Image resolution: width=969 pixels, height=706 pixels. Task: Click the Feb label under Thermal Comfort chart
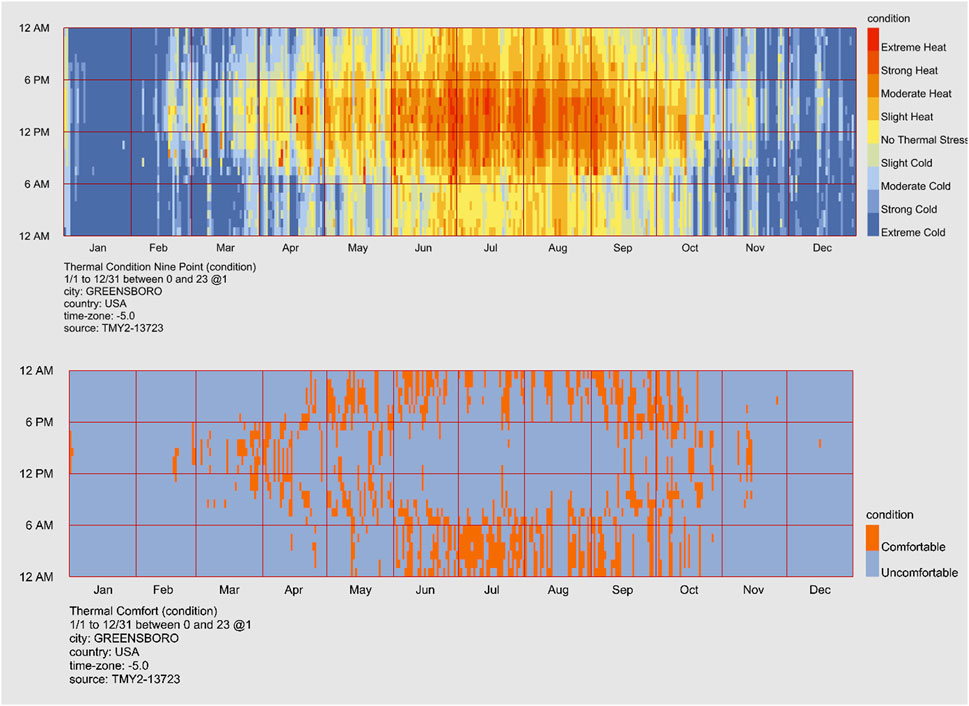(x=163, y=590)
